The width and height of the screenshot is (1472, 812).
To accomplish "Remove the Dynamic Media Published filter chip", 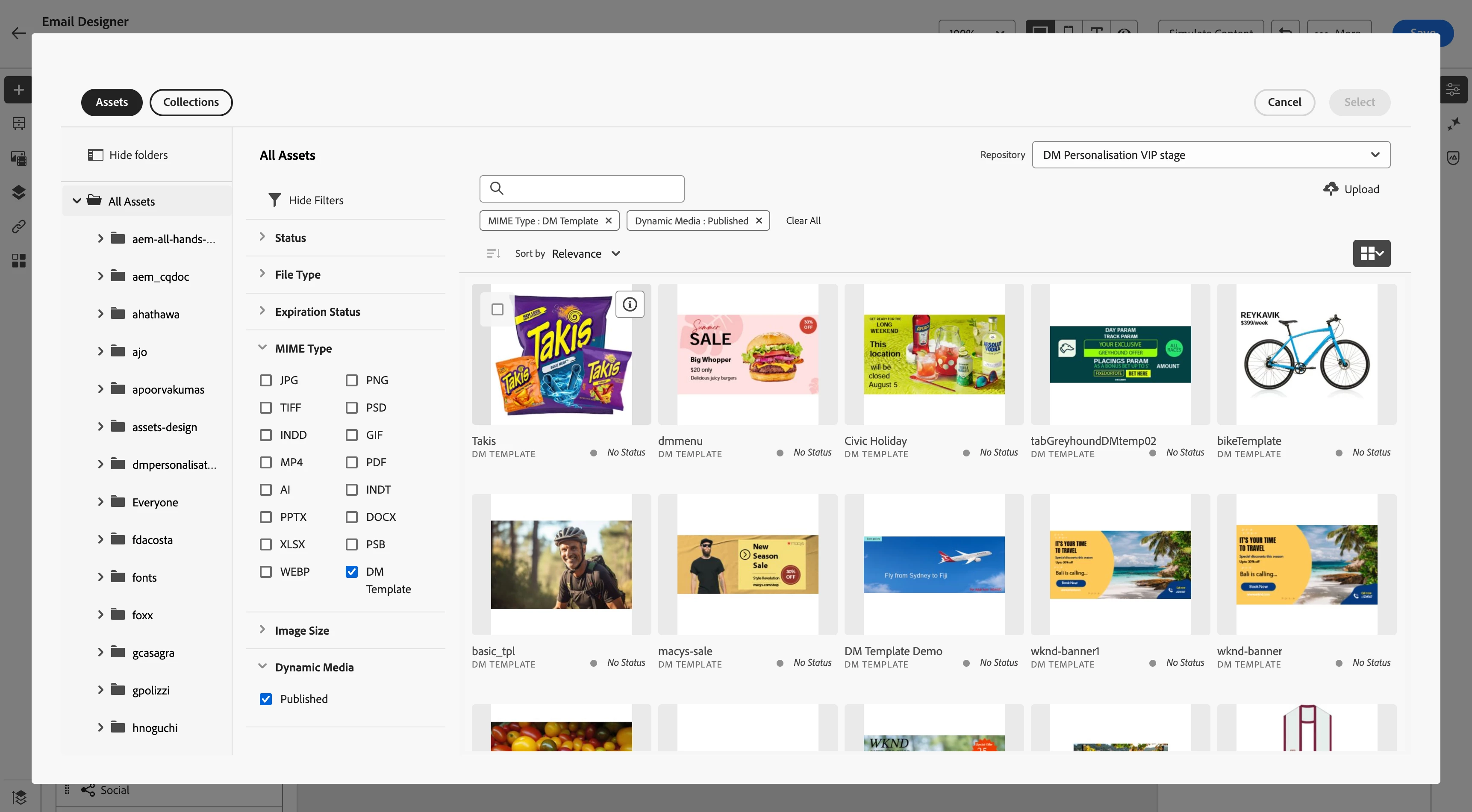I will (x=759, y=221).
